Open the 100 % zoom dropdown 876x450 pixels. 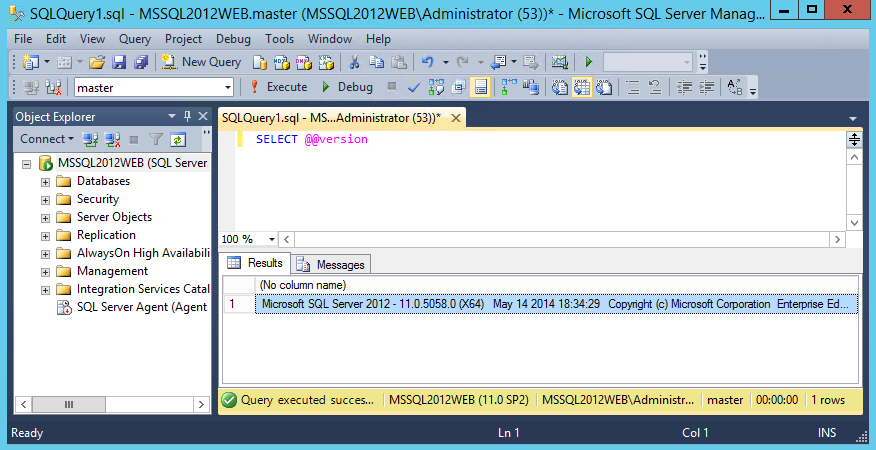pos(272,239)
